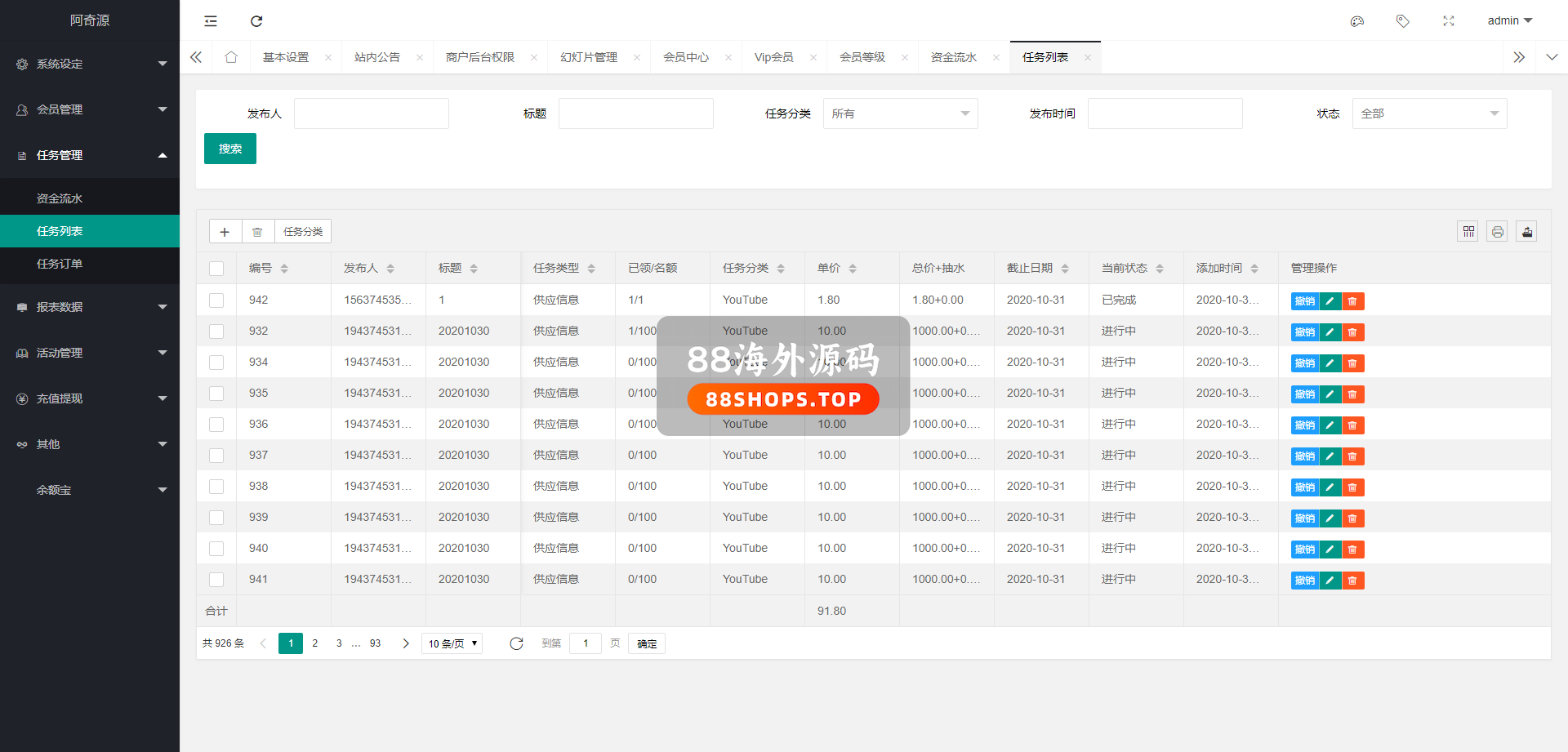Image resolution: width=1568 pixels, height=752 pixels.
Task: Click the print icon above the table
Action: pyautogui.click(x=1497, y=232)
